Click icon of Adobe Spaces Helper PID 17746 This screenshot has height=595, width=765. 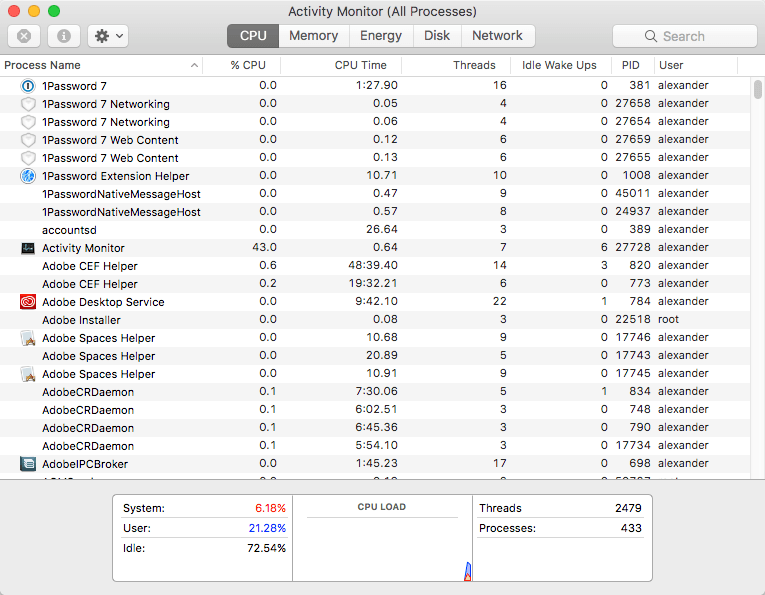click(x=28, y=338)
